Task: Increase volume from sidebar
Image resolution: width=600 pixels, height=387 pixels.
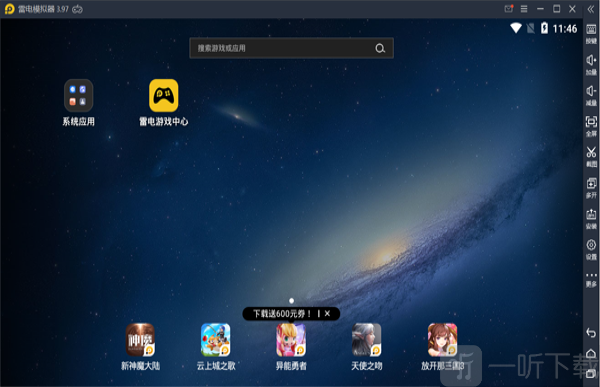Action: (x=591, y=64)
